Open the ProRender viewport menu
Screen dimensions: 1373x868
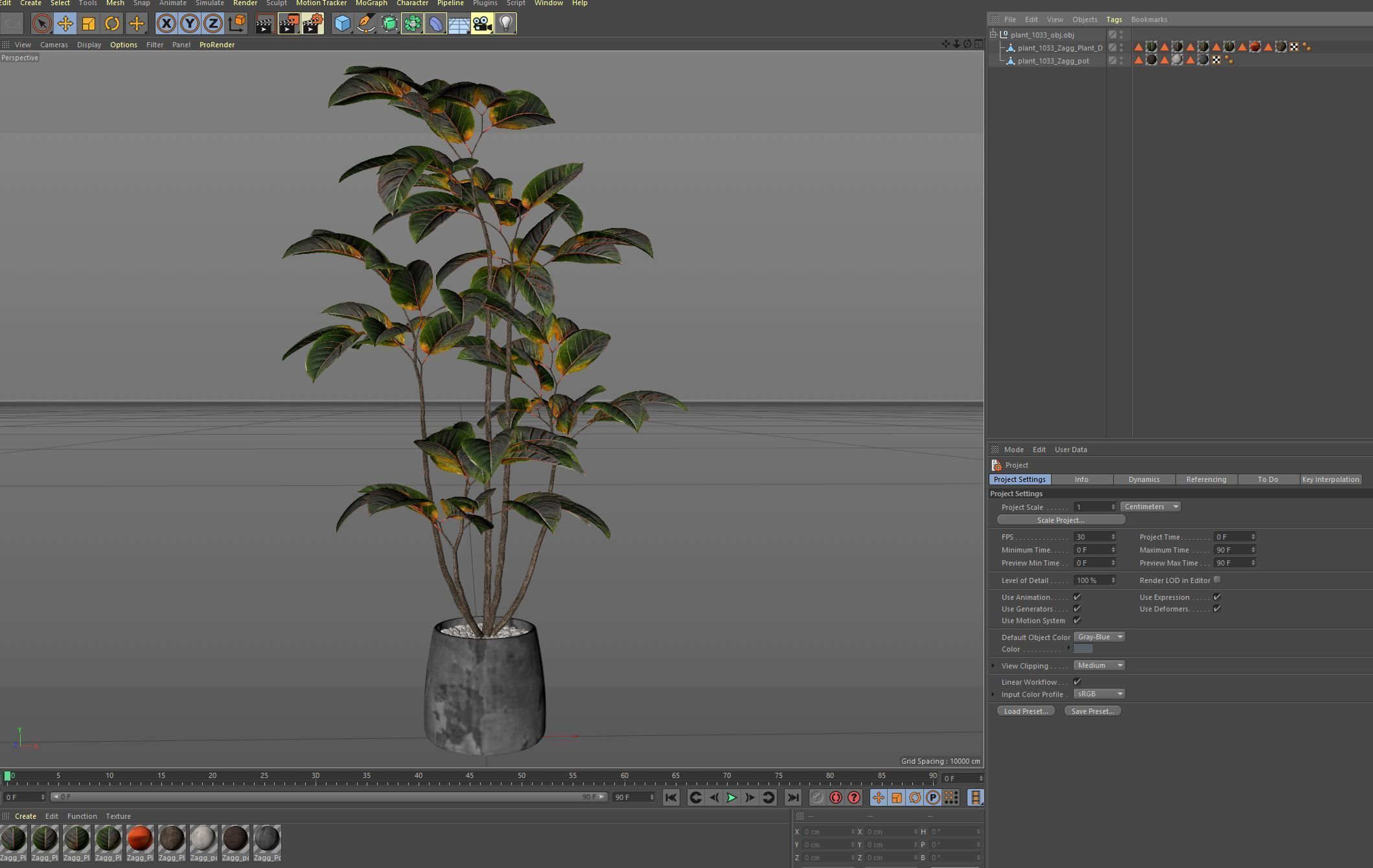point(217,45)
